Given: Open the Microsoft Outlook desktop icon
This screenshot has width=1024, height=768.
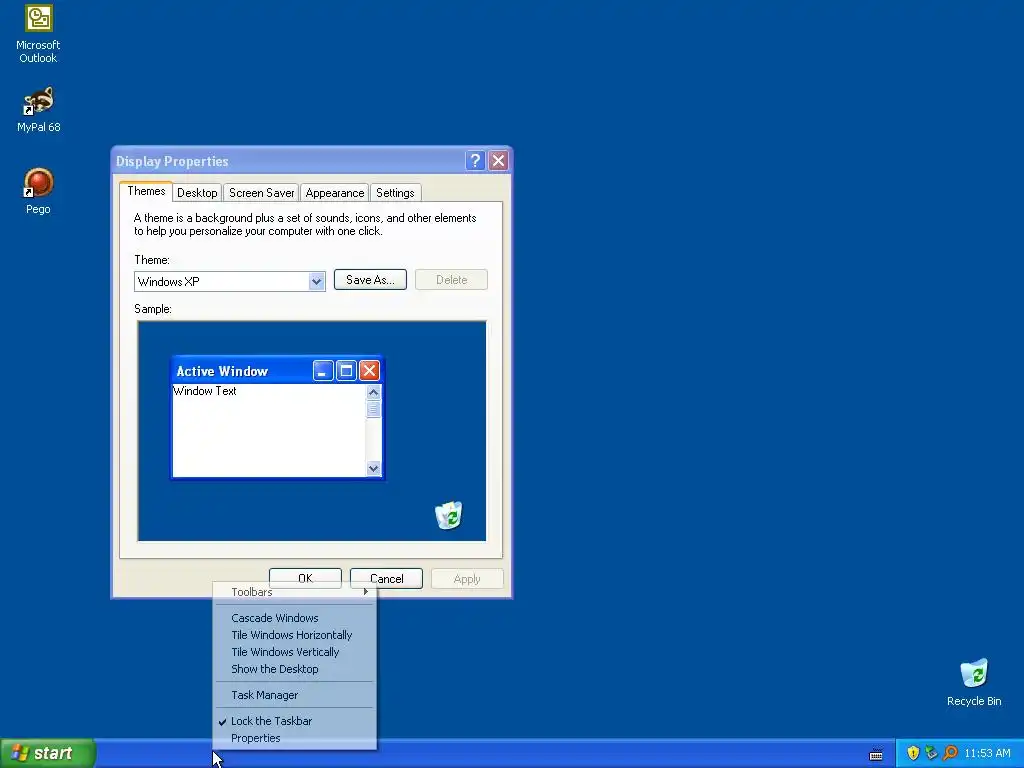Looking at the screenshot, I should [38, 34].
